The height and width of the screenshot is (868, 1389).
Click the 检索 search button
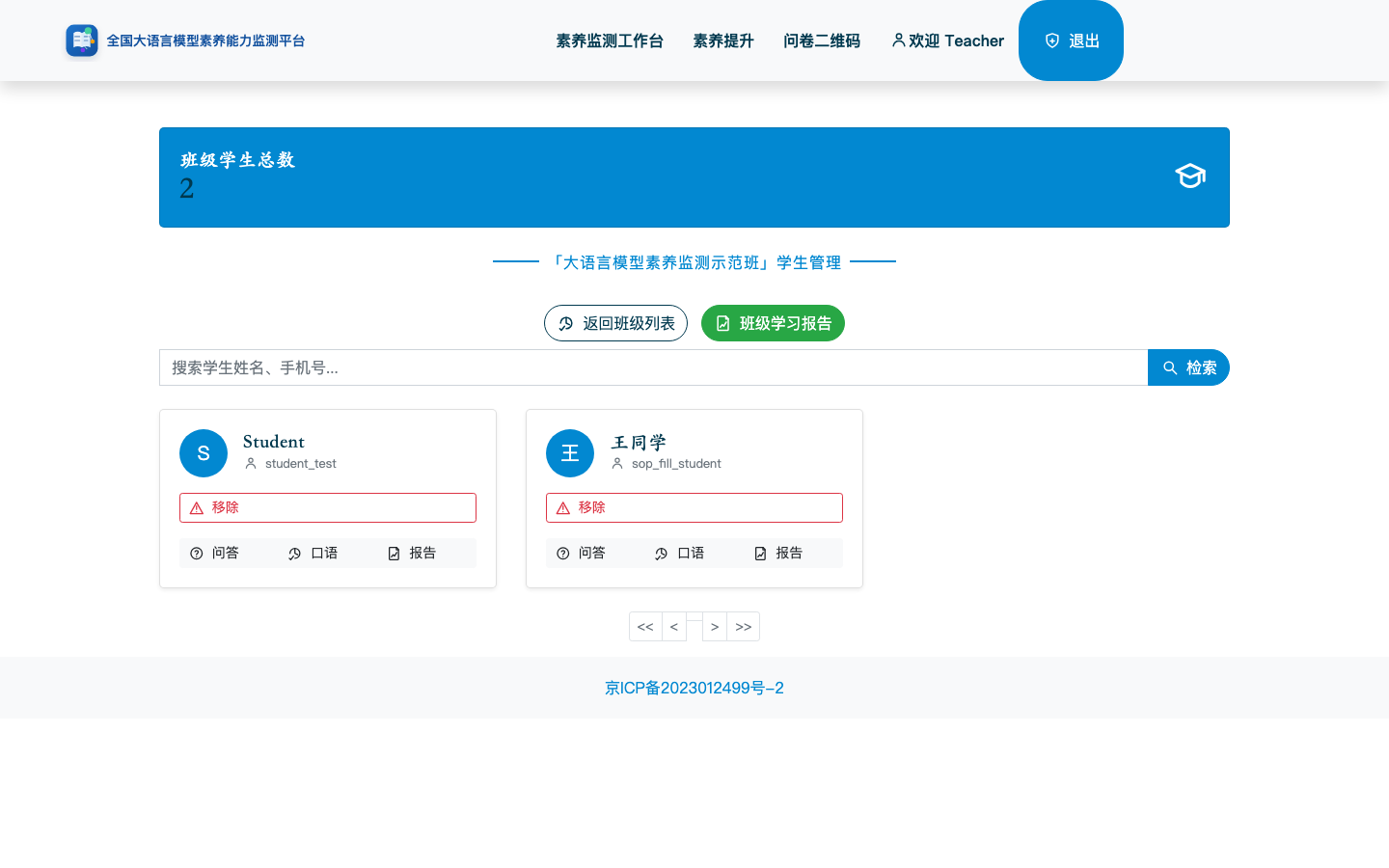pos(1188,367)
